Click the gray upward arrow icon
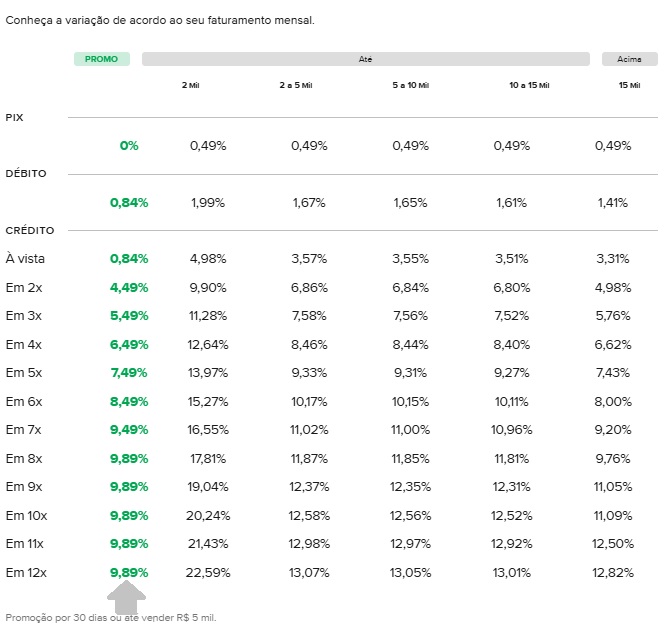Screen dimensions: 665x634 coord(126,597)
